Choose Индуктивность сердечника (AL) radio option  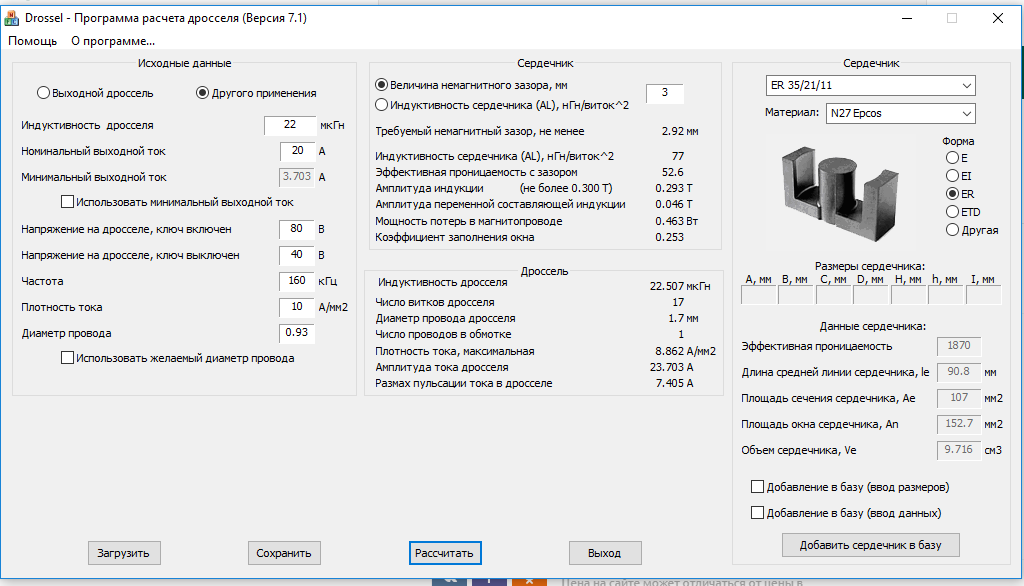coord(381,104)
